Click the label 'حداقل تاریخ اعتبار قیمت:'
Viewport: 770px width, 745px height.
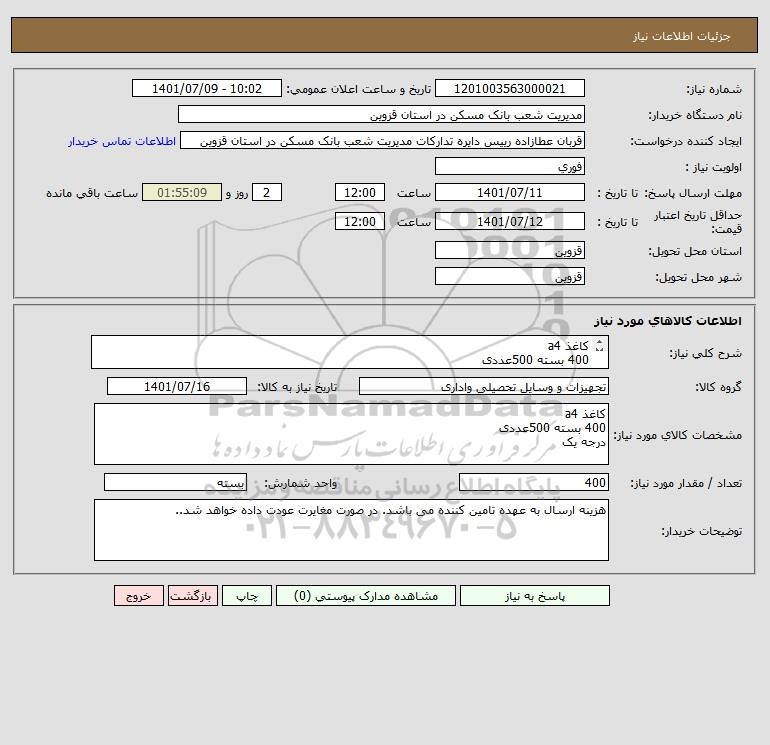click(698, 222)
